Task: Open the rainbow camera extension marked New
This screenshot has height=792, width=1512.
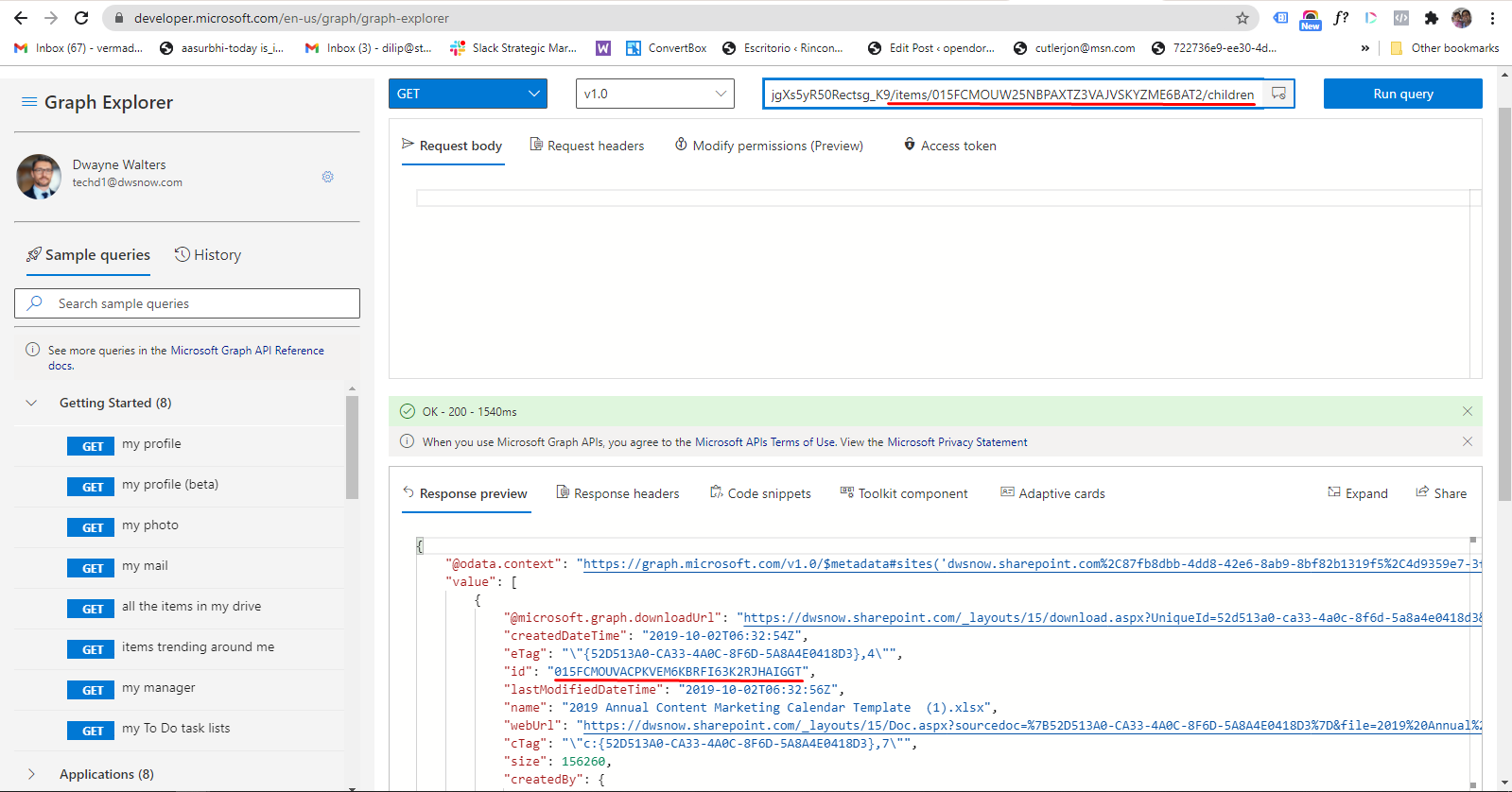Action: 1311,19
